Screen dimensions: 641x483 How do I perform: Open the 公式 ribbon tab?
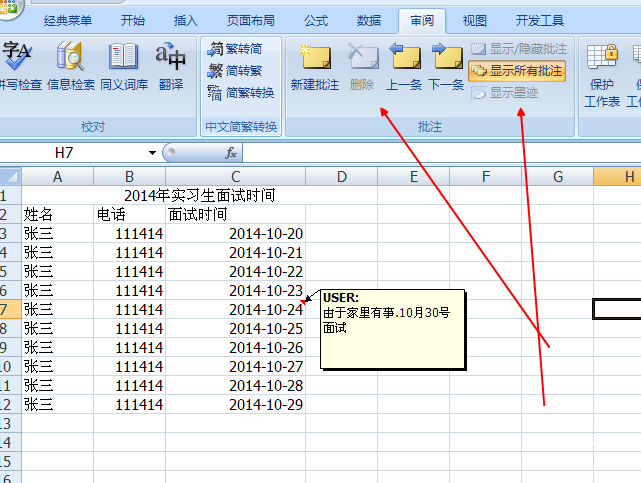coord(316,20)
